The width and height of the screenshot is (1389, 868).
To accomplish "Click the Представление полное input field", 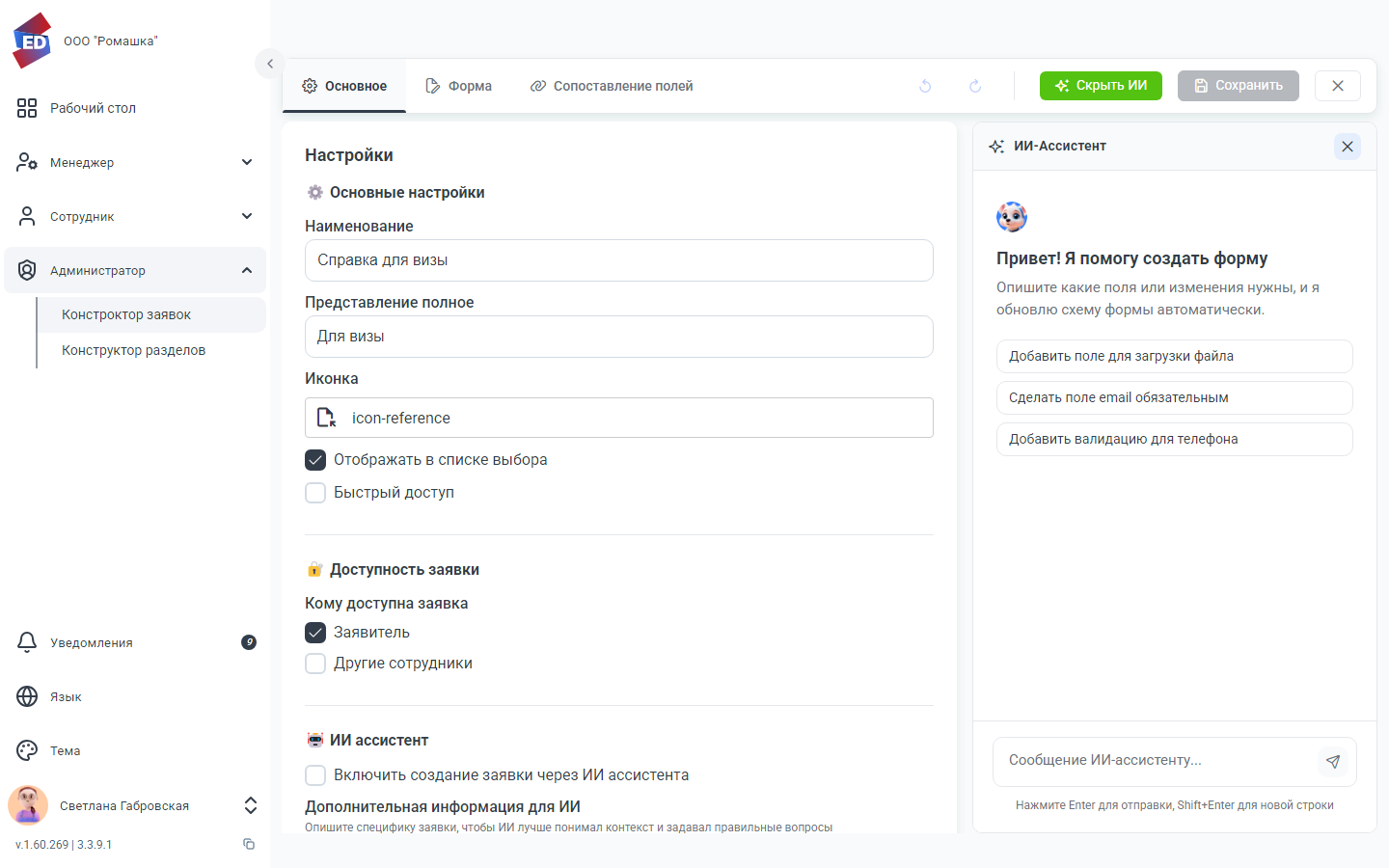I will (x=619, y=337).
